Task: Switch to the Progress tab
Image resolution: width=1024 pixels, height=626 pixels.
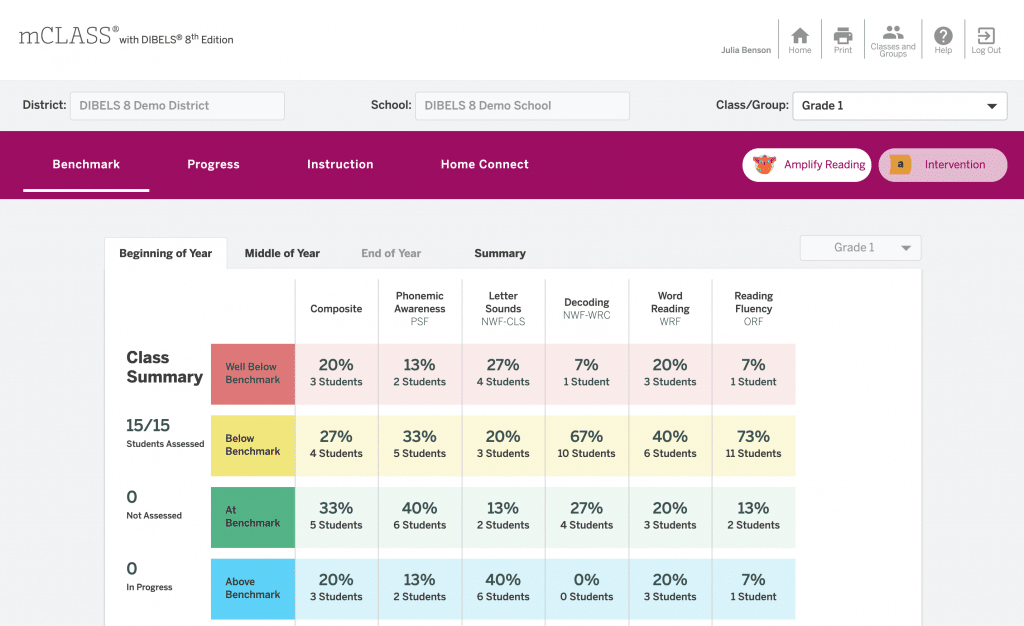Action: pos(214,164)
